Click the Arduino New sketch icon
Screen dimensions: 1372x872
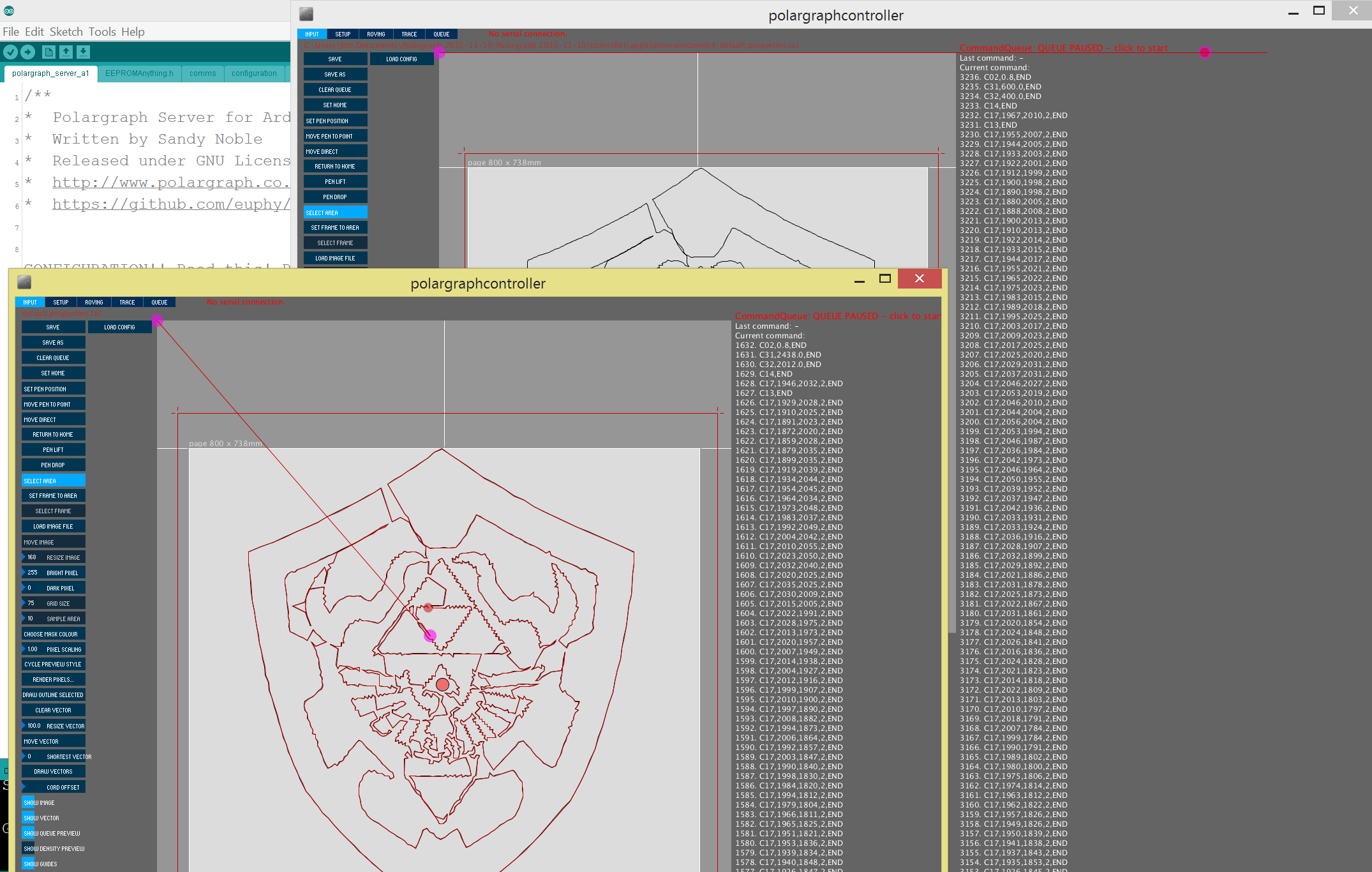(48, 52)
